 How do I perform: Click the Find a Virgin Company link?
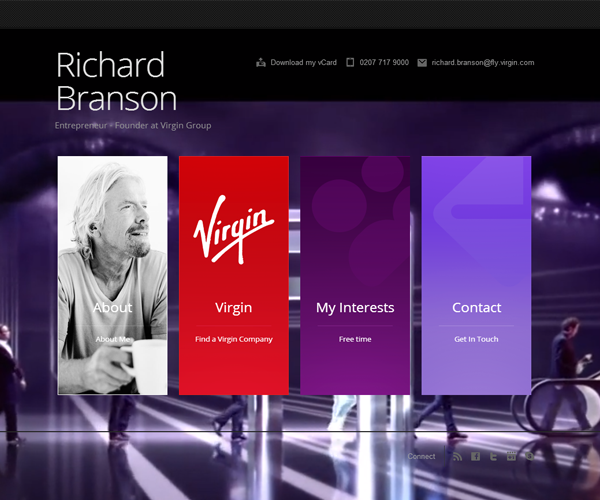point(233,339)
